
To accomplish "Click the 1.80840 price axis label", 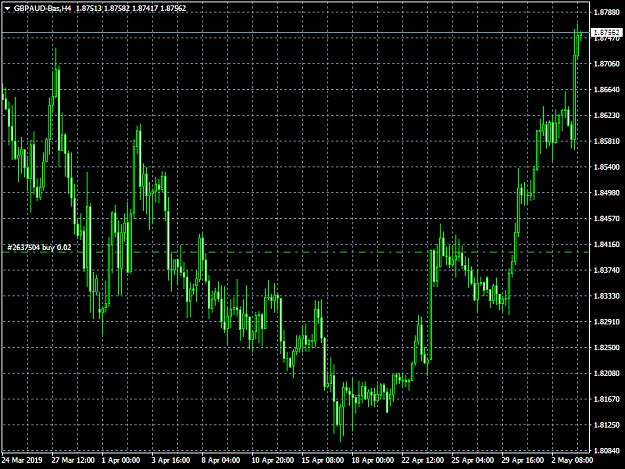I will point(607,451).
